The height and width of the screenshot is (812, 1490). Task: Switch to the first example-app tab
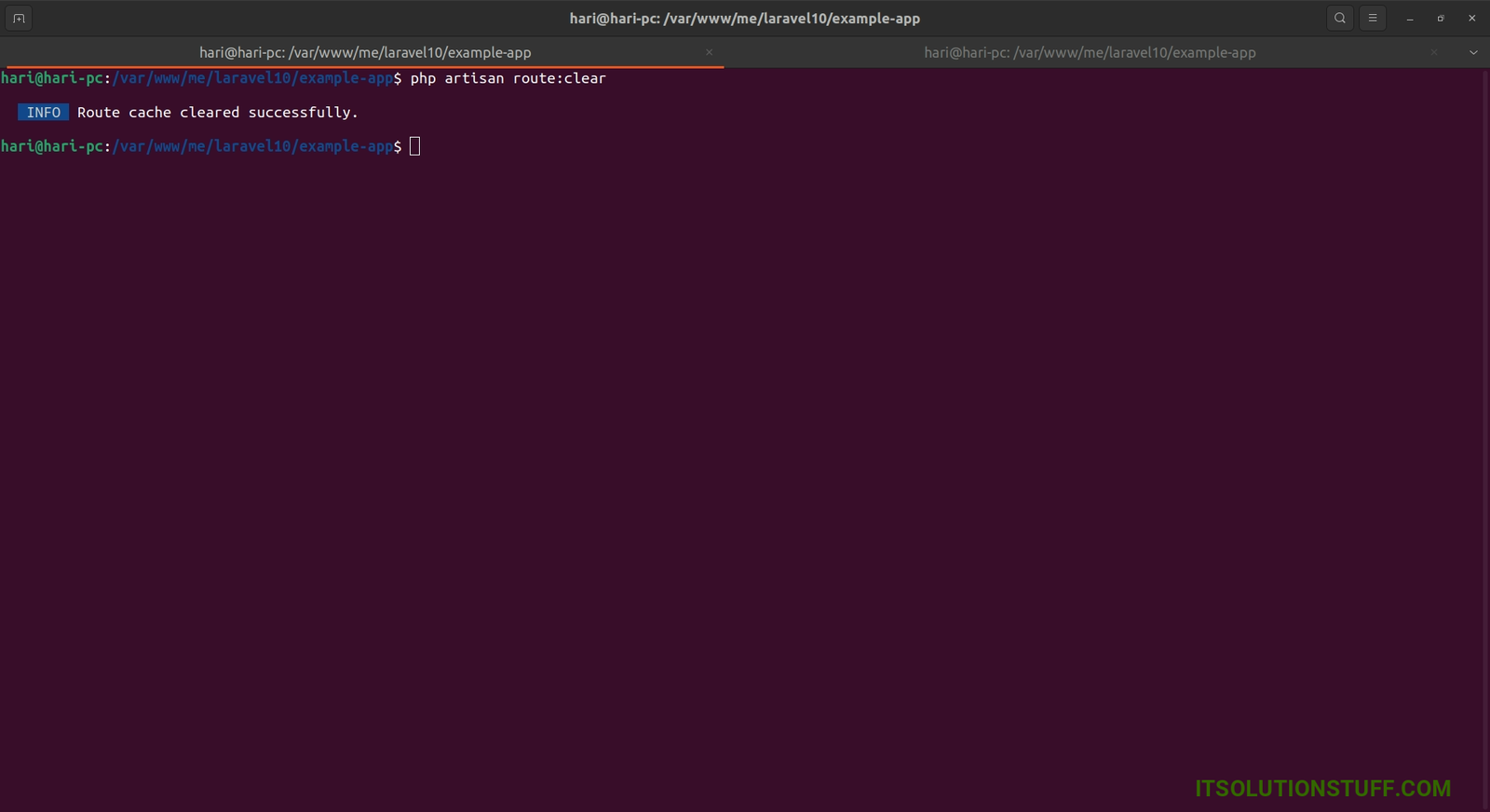365,52
